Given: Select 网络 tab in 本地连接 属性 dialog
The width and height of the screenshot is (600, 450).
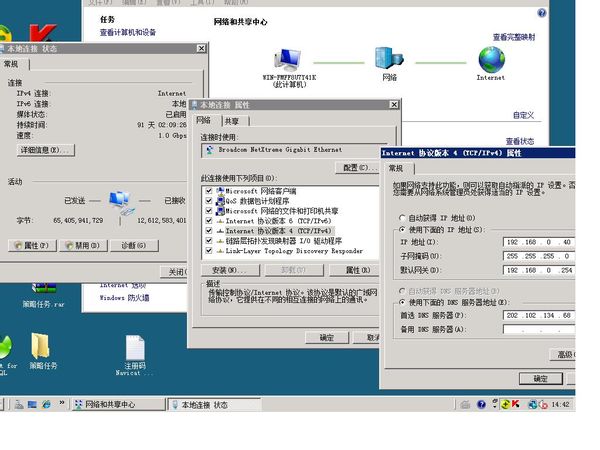Looking at the screenshot, I should coord(206,120).
